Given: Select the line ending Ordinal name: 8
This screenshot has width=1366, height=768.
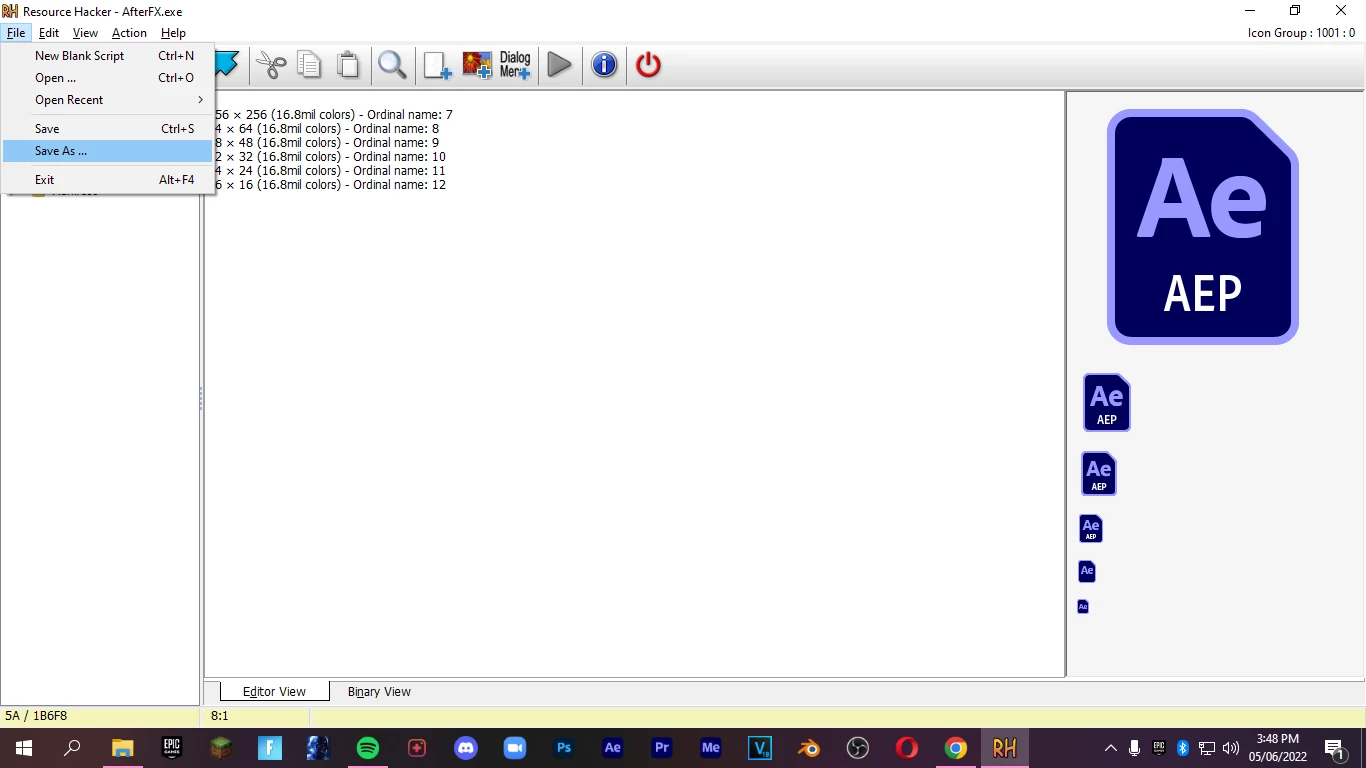Looking at the screenshot, I should (x=327, y=129).
